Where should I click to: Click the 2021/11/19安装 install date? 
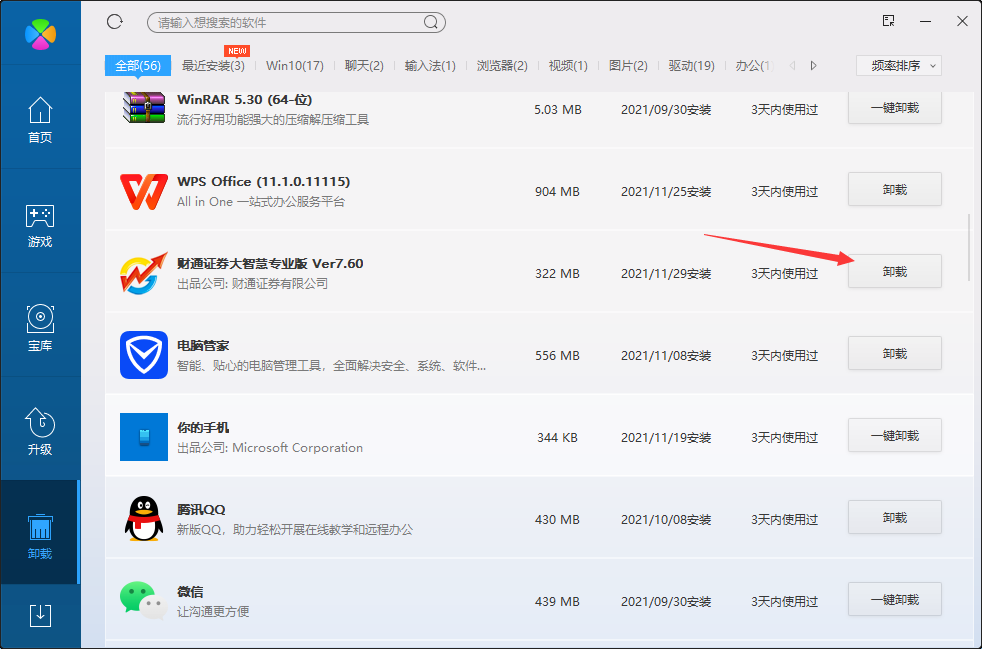[x=666, y=438]
